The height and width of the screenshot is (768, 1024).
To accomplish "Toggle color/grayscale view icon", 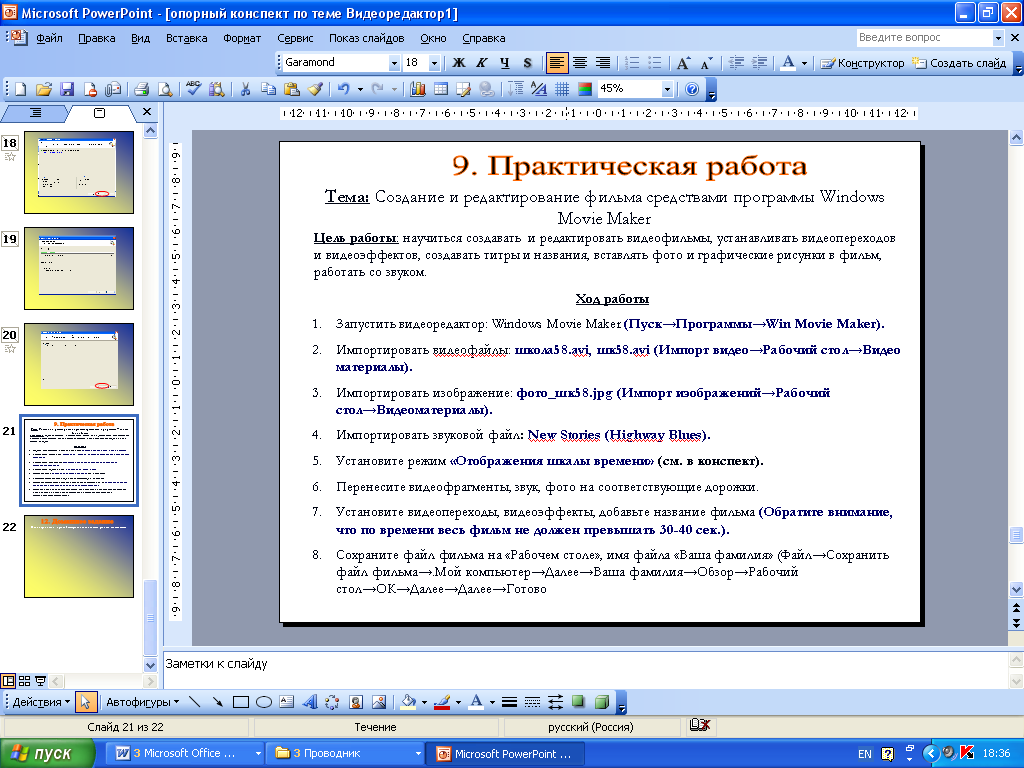I will (x=585, y=89).
